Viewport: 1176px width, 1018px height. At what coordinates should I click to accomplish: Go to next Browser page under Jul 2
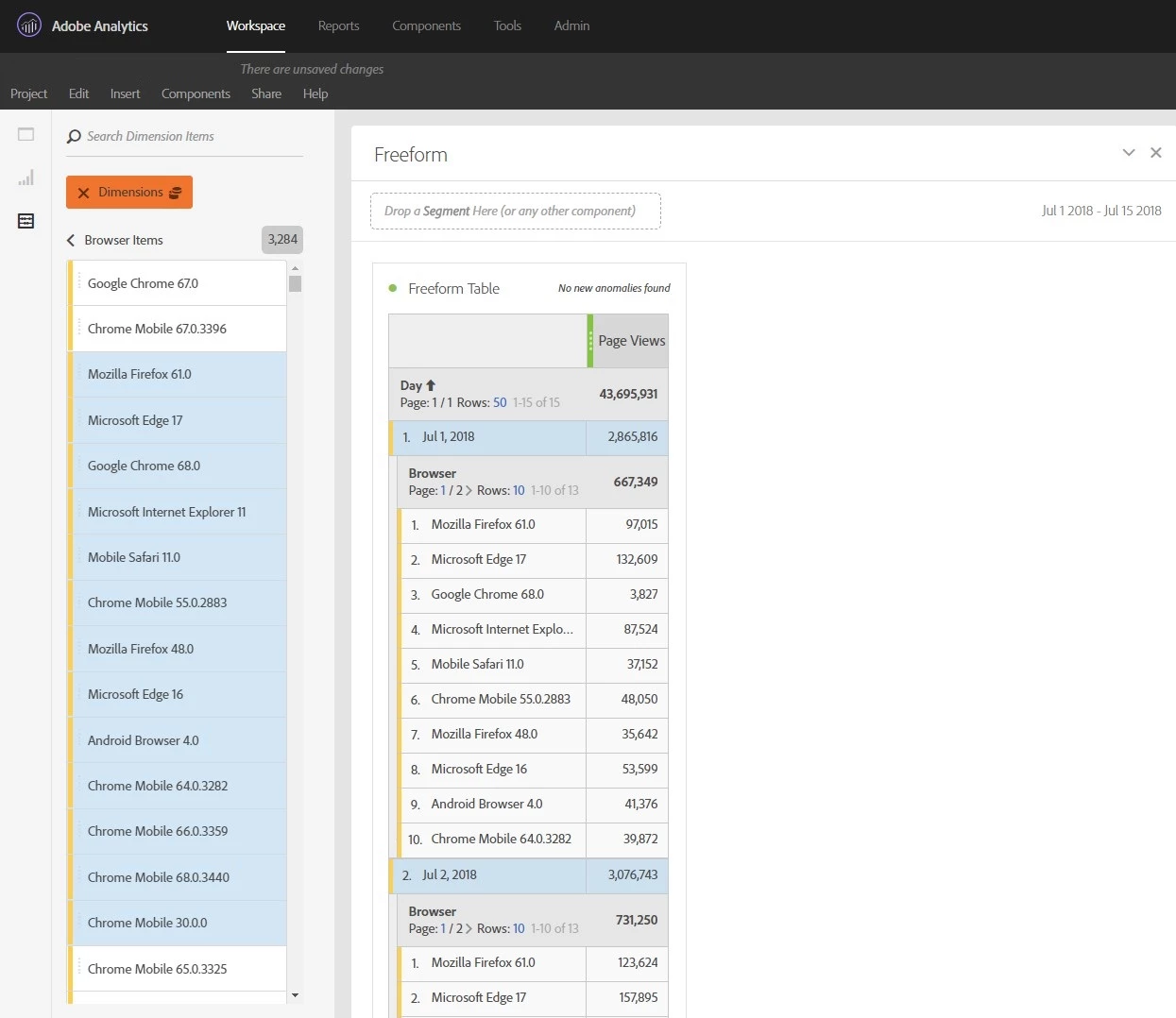pyautogui.click(x=469, y=928)
